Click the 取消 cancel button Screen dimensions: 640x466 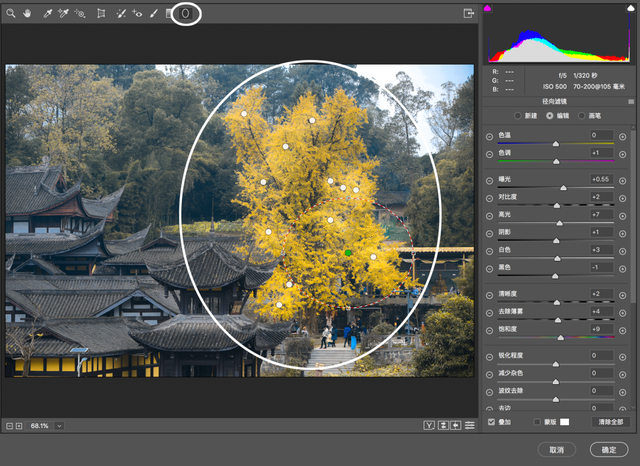click(557, 450)
